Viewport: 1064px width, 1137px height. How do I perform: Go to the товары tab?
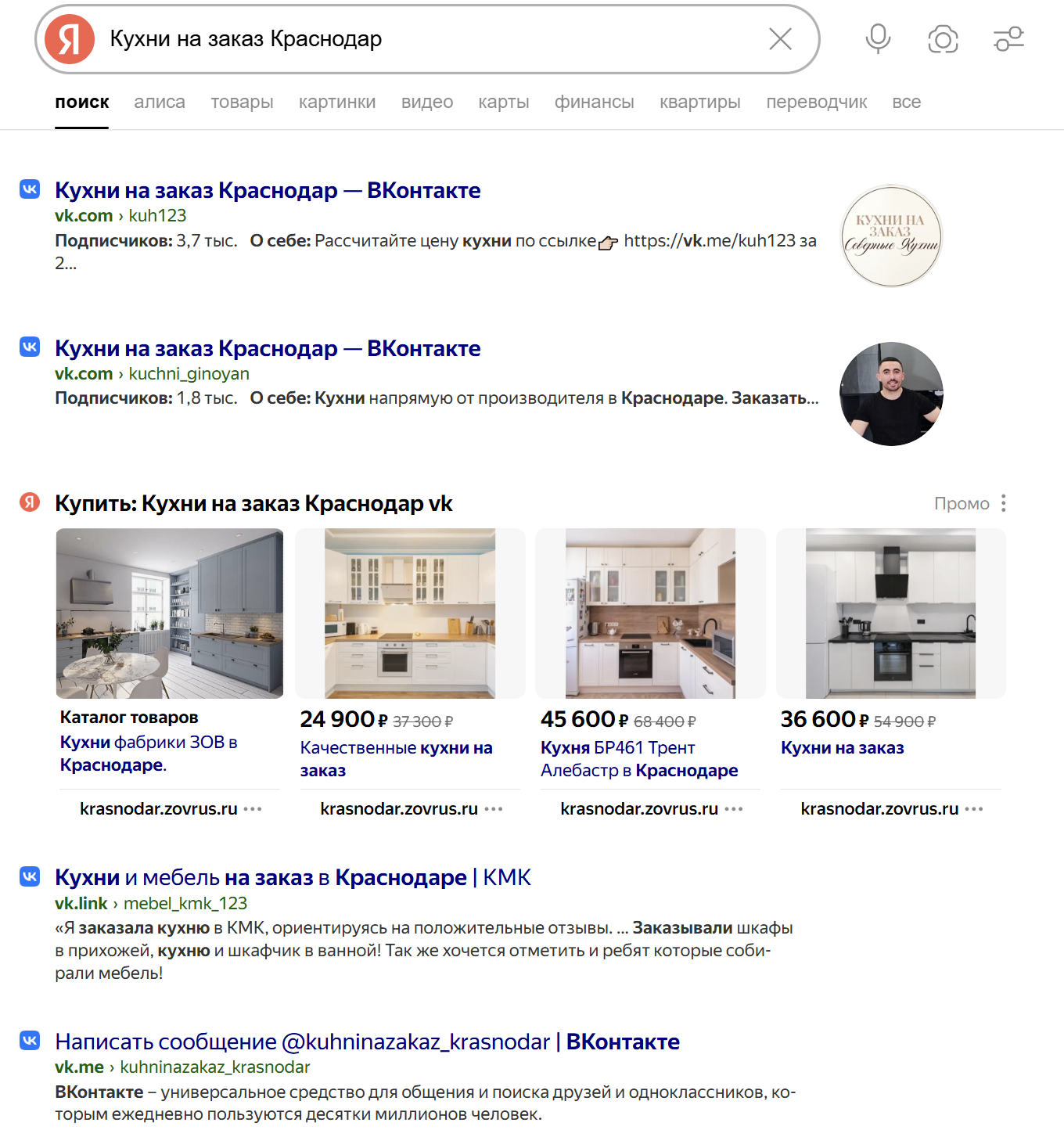[242, 103]
